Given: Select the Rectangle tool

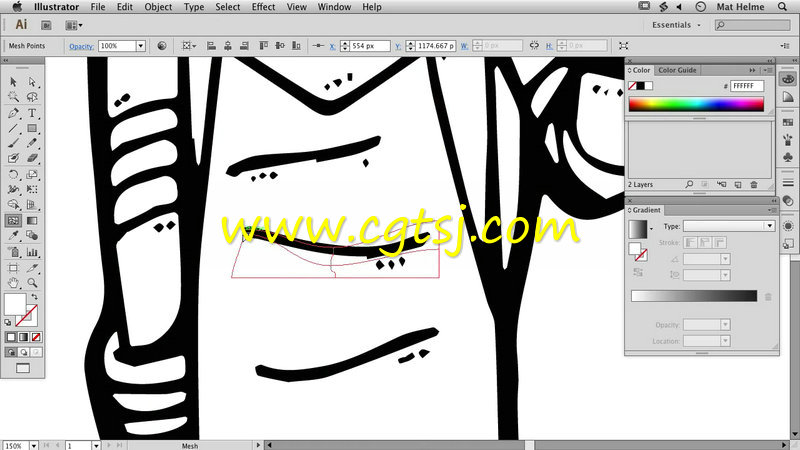Looking at the screenshot, I should [32, 129].
